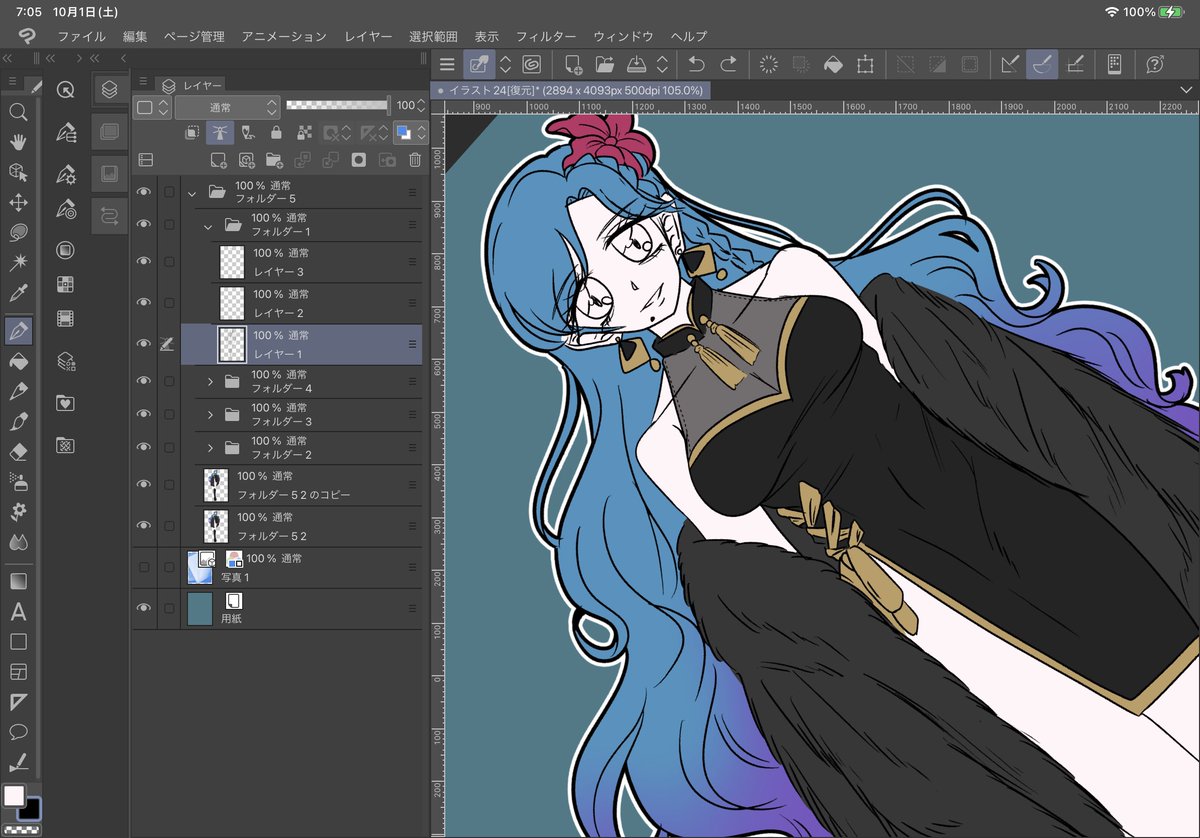The height and width of the screenshot is (838, 1200).
Task: Toggle Clip to layer below icon
Action: point(192,132)
